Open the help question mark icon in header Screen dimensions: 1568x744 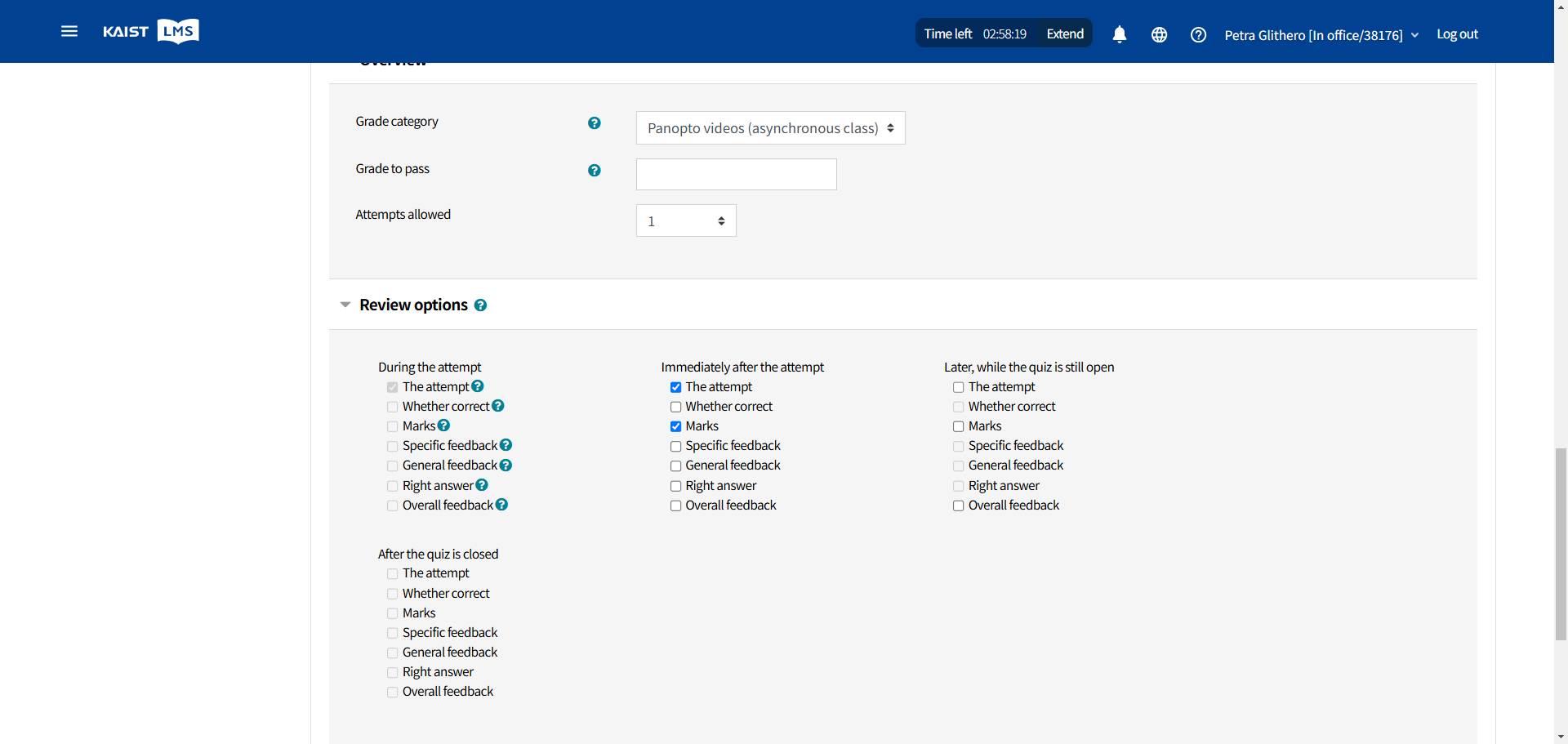coord(1198,34)
